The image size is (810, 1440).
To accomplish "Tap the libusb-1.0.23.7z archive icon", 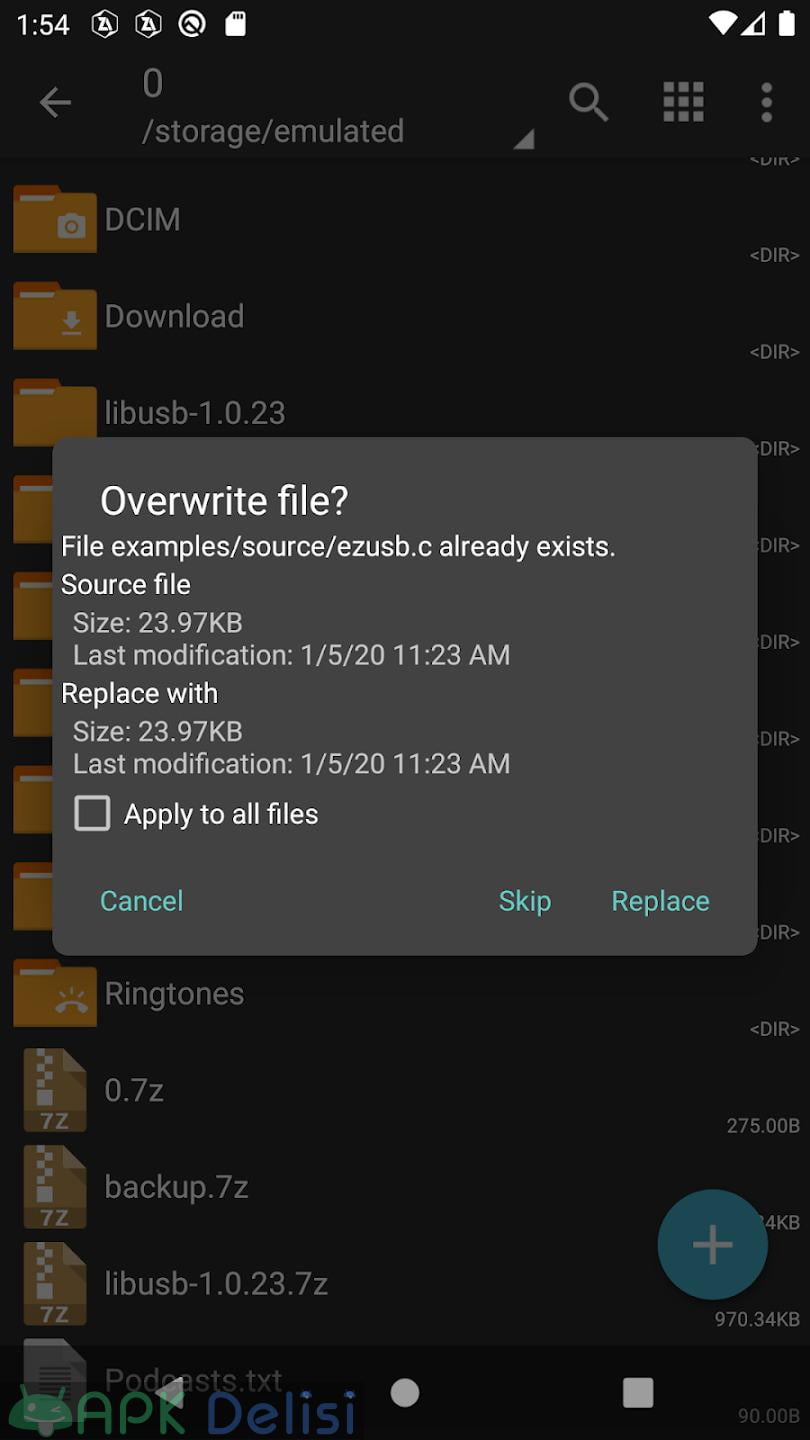I will [x=55, y=1284].
